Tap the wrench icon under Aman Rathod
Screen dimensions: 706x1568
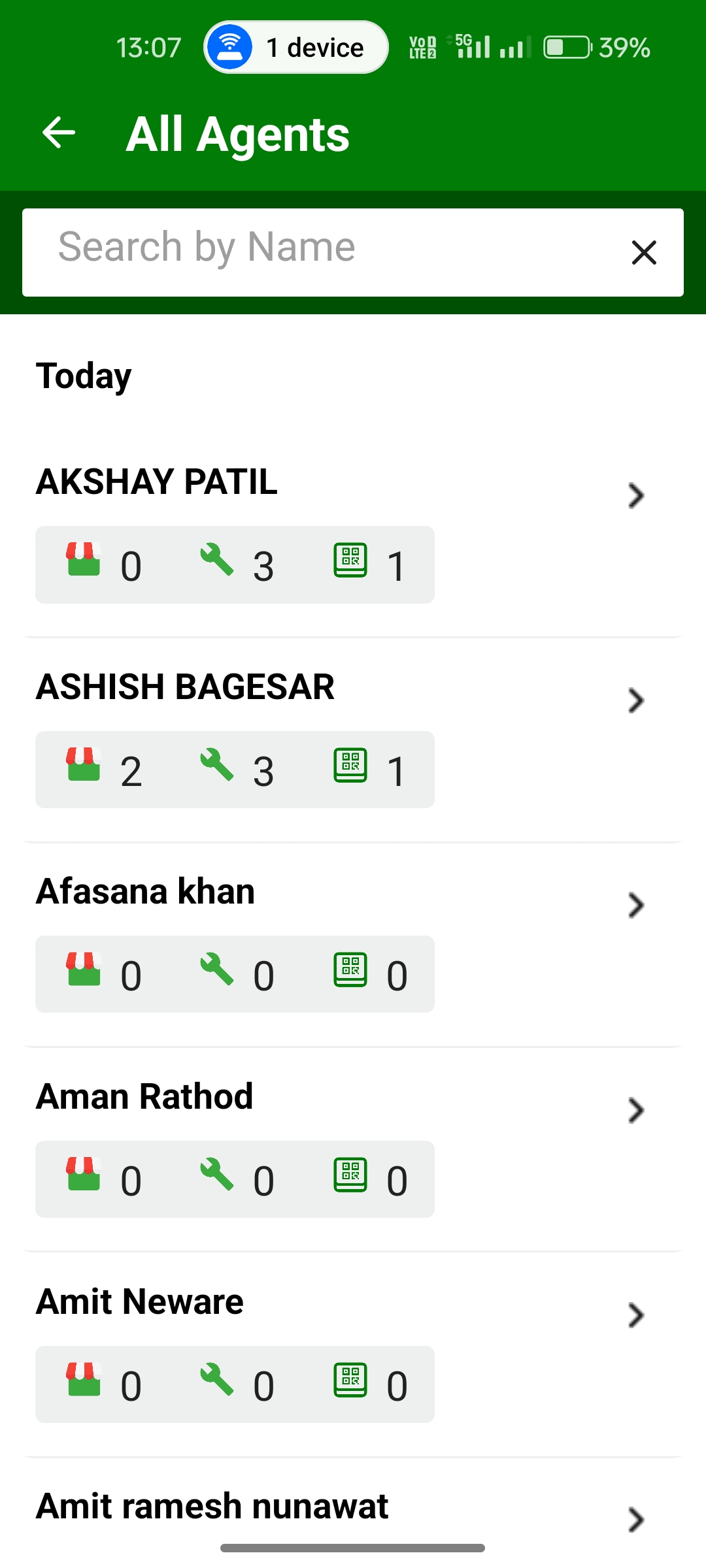click(x=216, y=1175)
